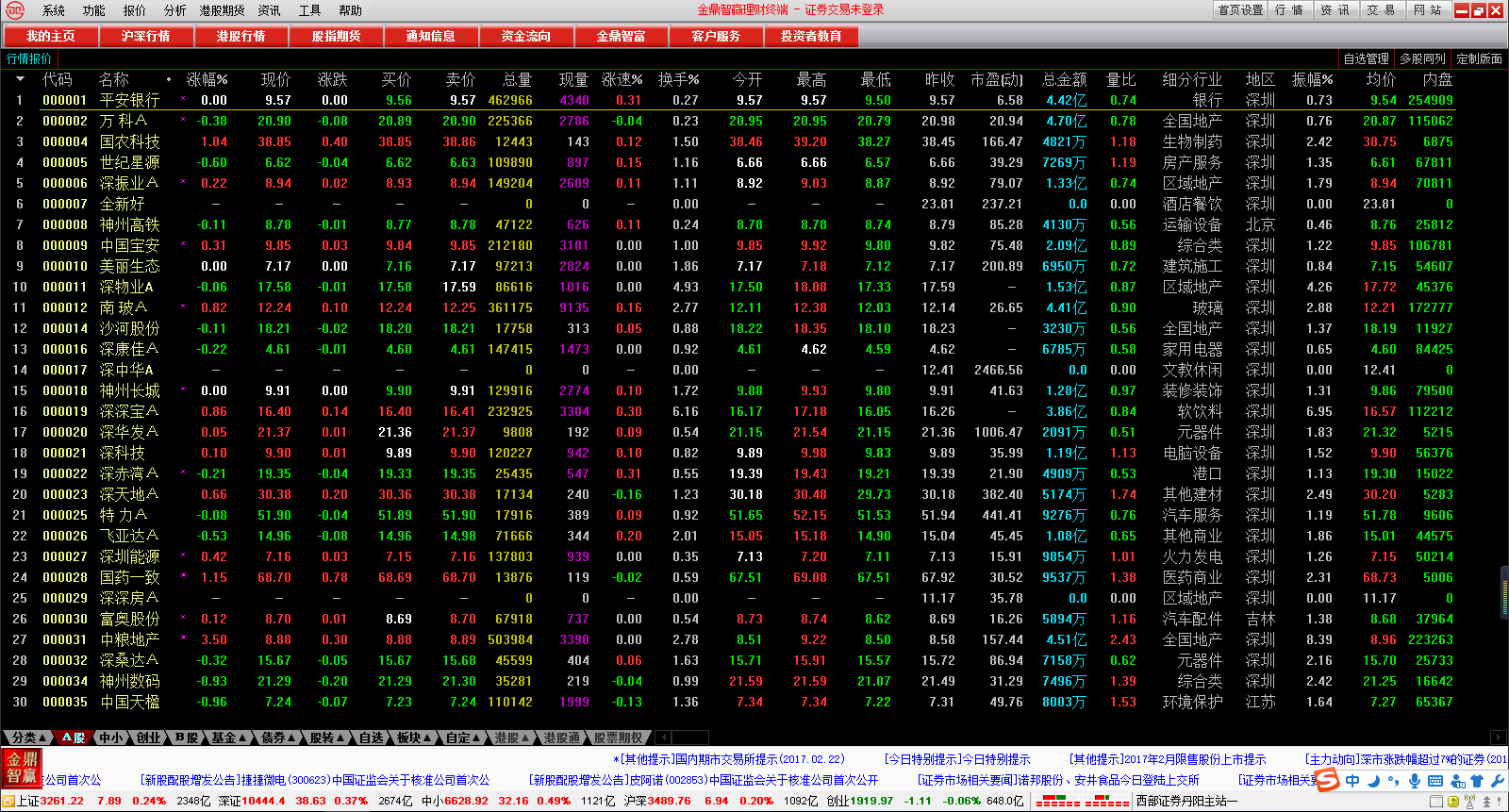Open the 自选 watchlist tab
Image resolution: width=1509 pixels, height=812 pixels.
(372, 737)
